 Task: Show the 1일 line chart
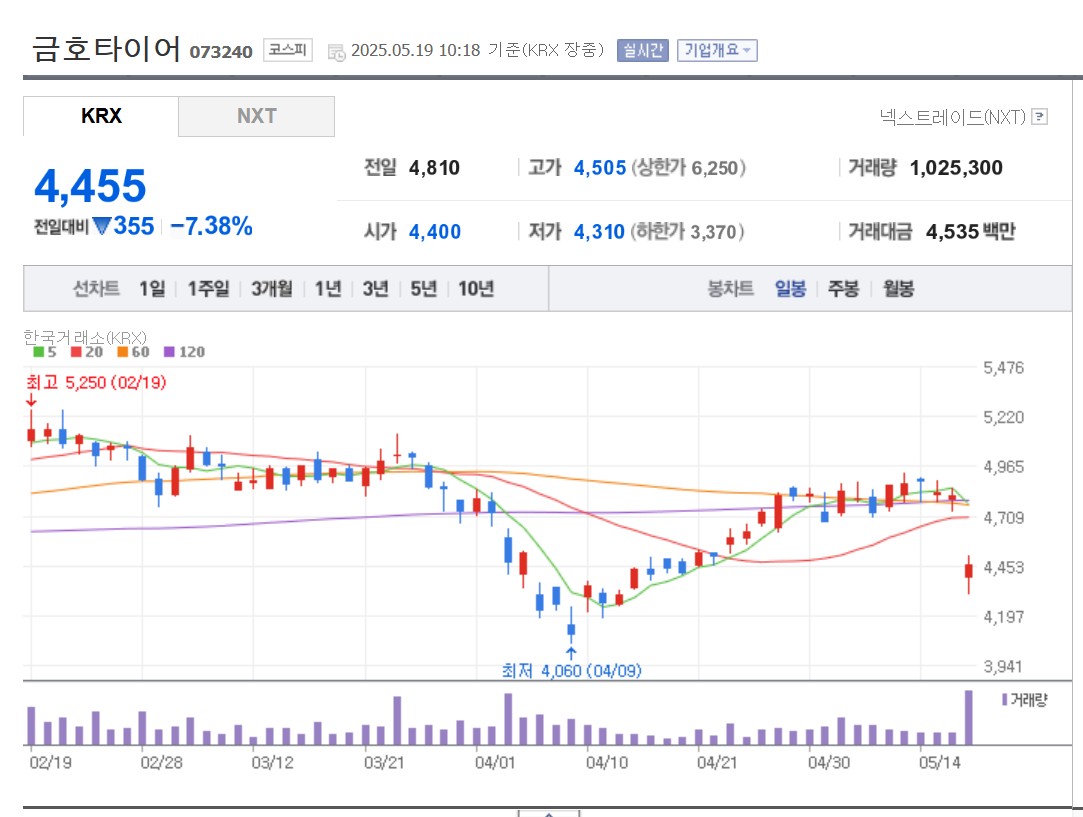152,289
